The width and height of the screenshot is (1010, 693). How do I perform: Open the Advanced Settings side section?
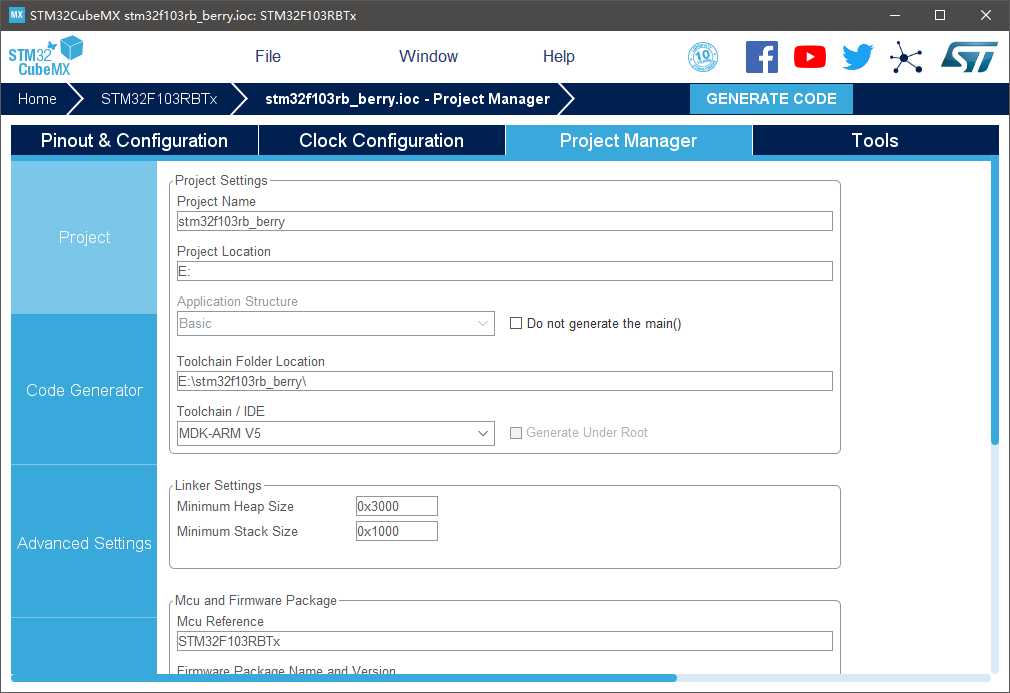[84, 543]
